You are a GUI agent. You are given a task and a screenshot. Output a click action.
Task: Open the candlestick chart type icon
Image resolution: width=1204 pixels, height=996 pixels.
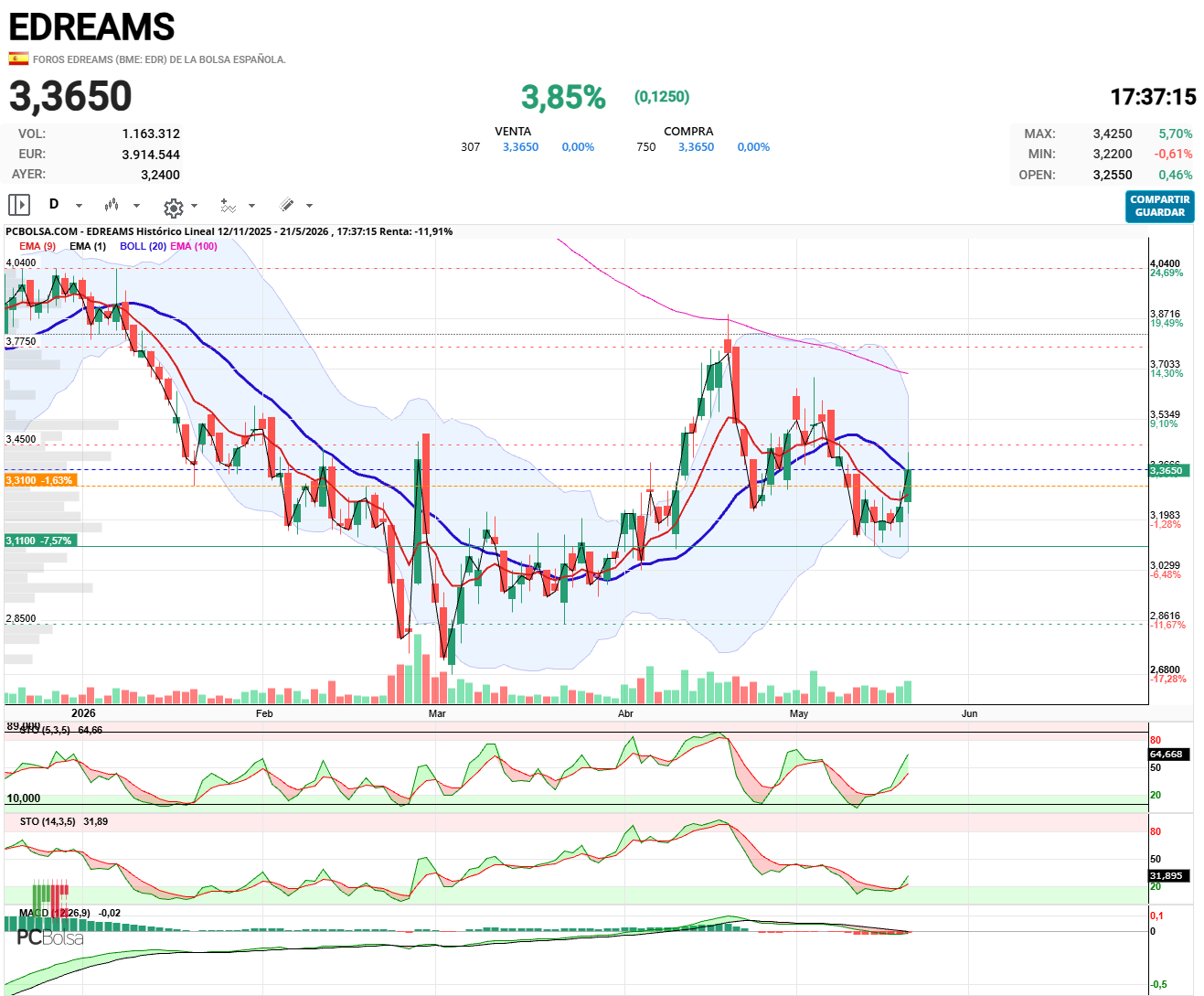tap(112, 205)
